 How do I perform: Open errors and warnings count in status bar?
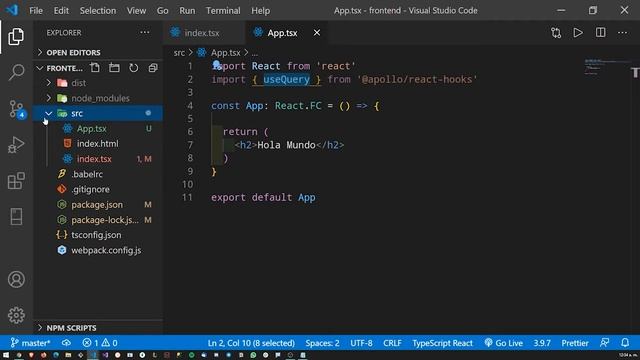coord(100,343)
